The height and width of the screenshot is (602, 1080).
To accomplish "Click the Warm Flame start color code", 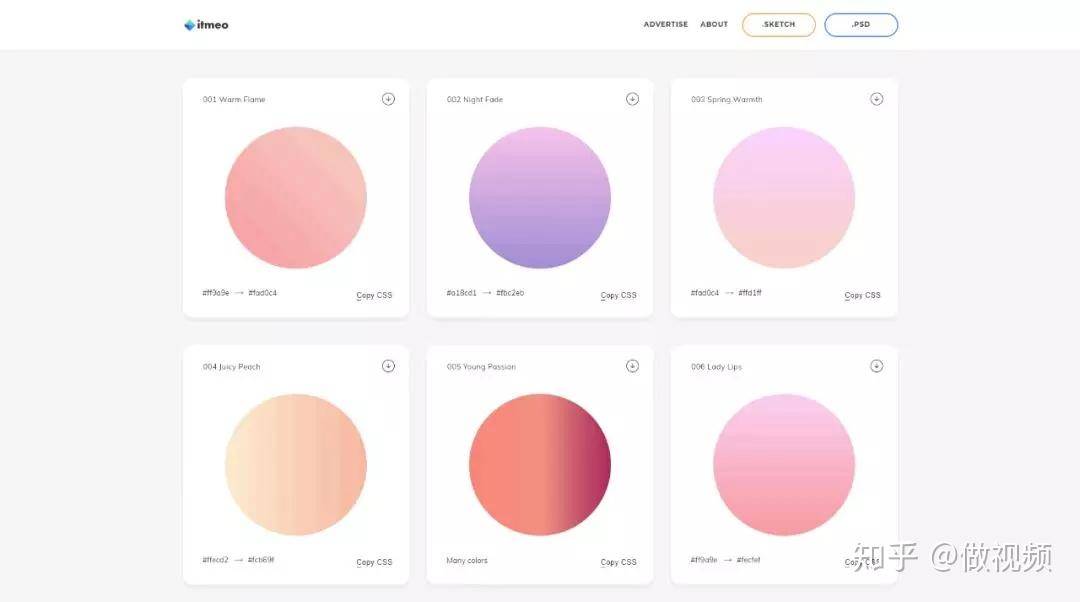I will pyautogui.click(x=216, y=293).
